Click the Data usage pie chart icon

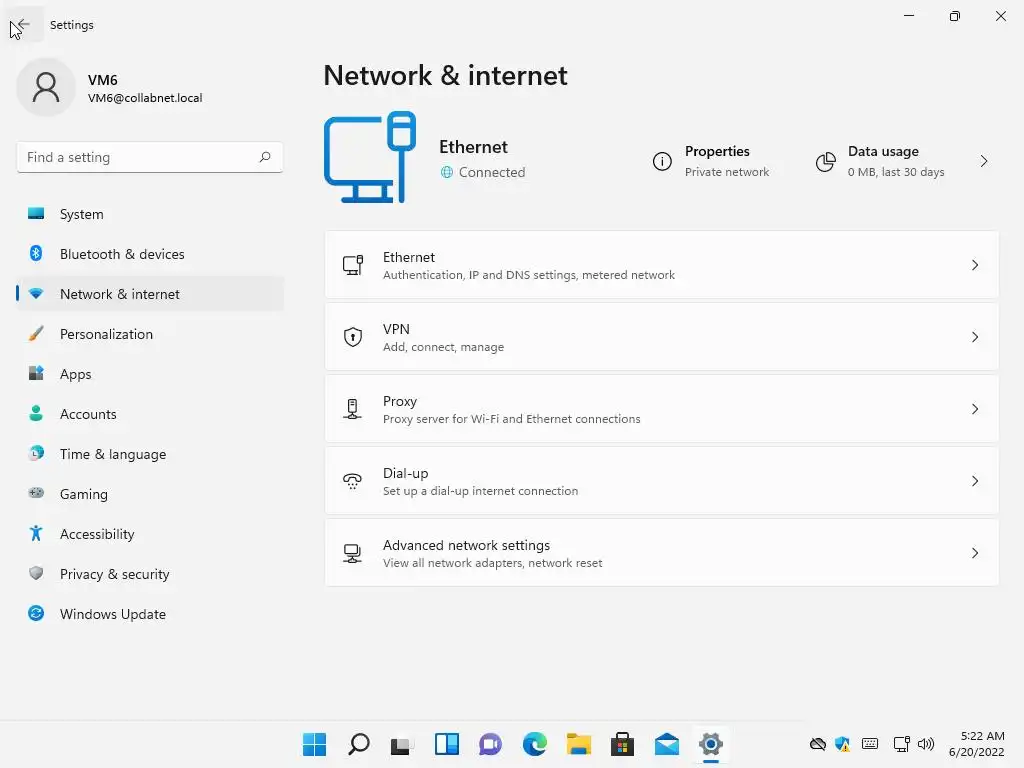coord(825,161)
